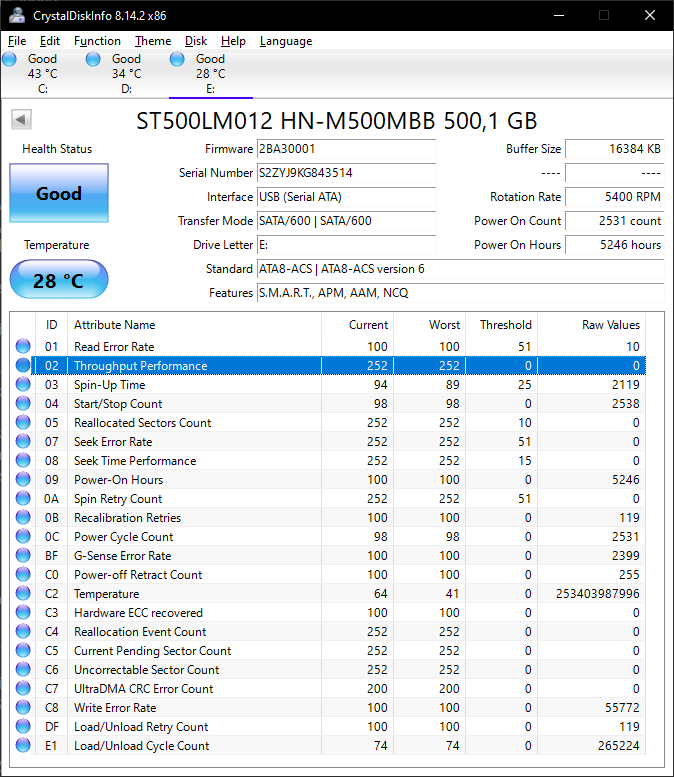Click the Attribute Name column header
This screenshot has width=674, height=777.
tap(194, 325)
